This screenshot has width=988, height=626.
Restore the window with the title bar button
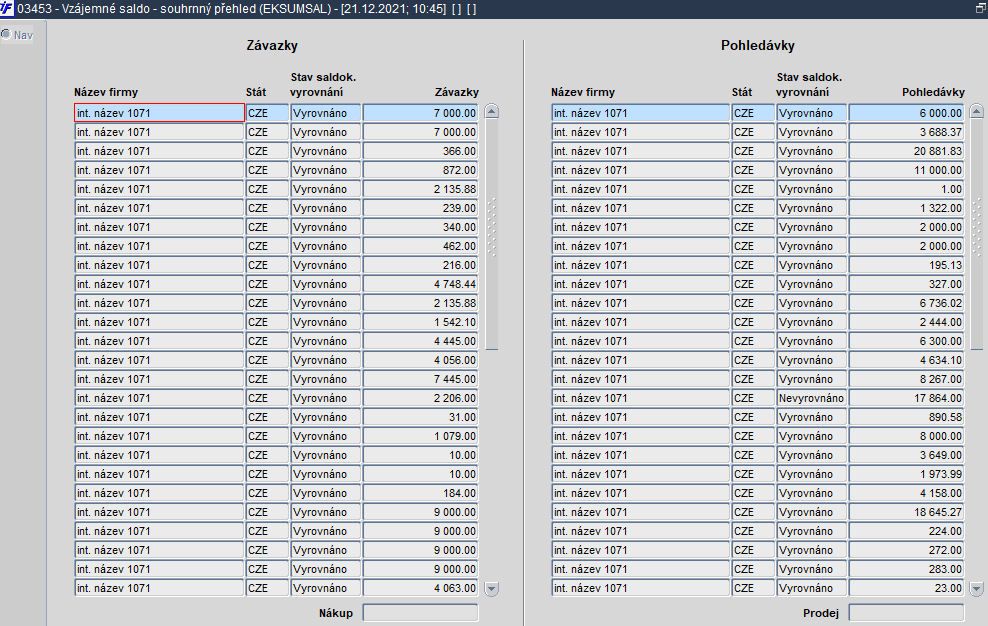(979, 9)
